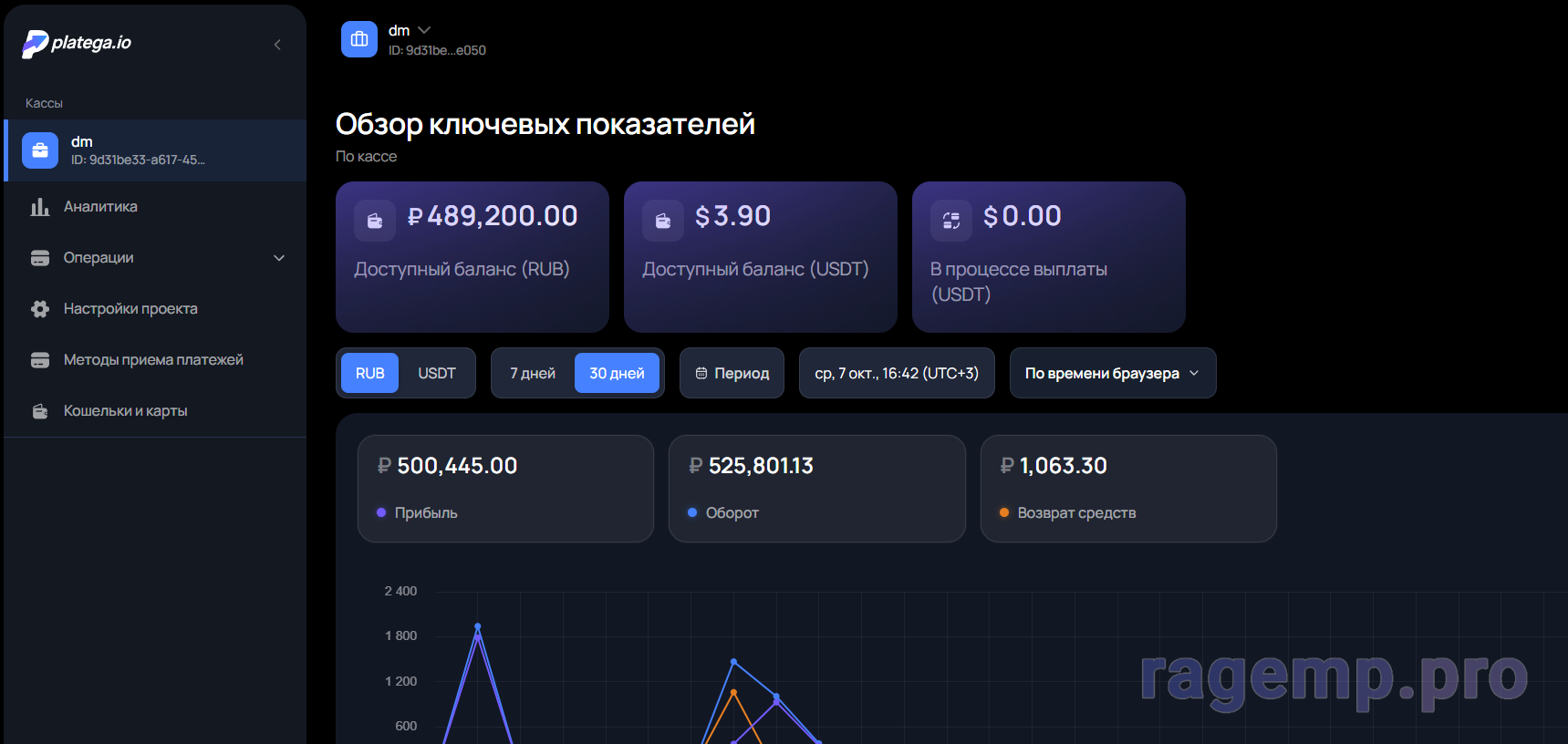Click the Период button

(732, 373)
